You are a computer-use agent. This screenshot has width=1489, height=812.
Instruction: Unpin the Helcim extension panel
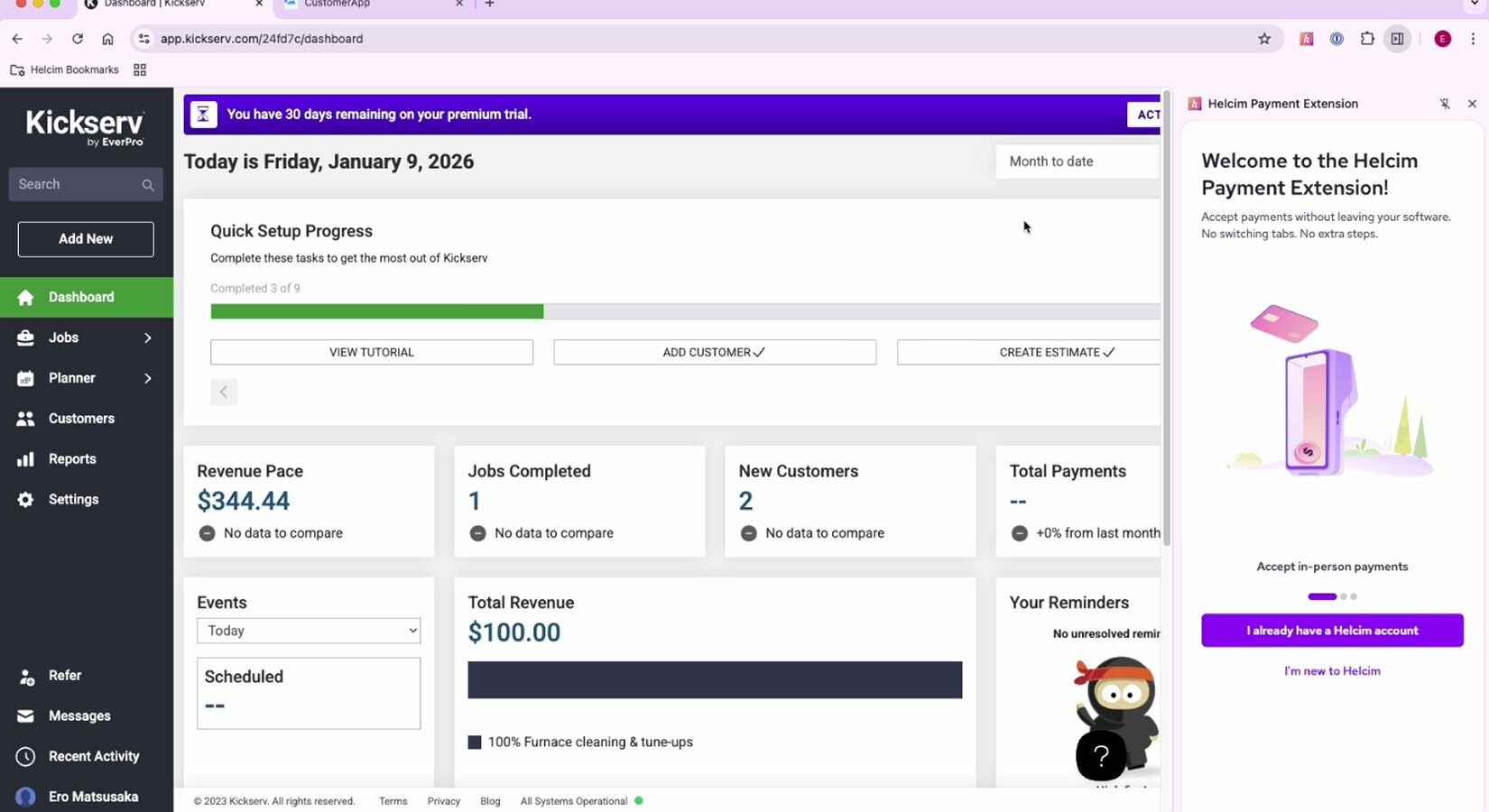[1445, 104]
